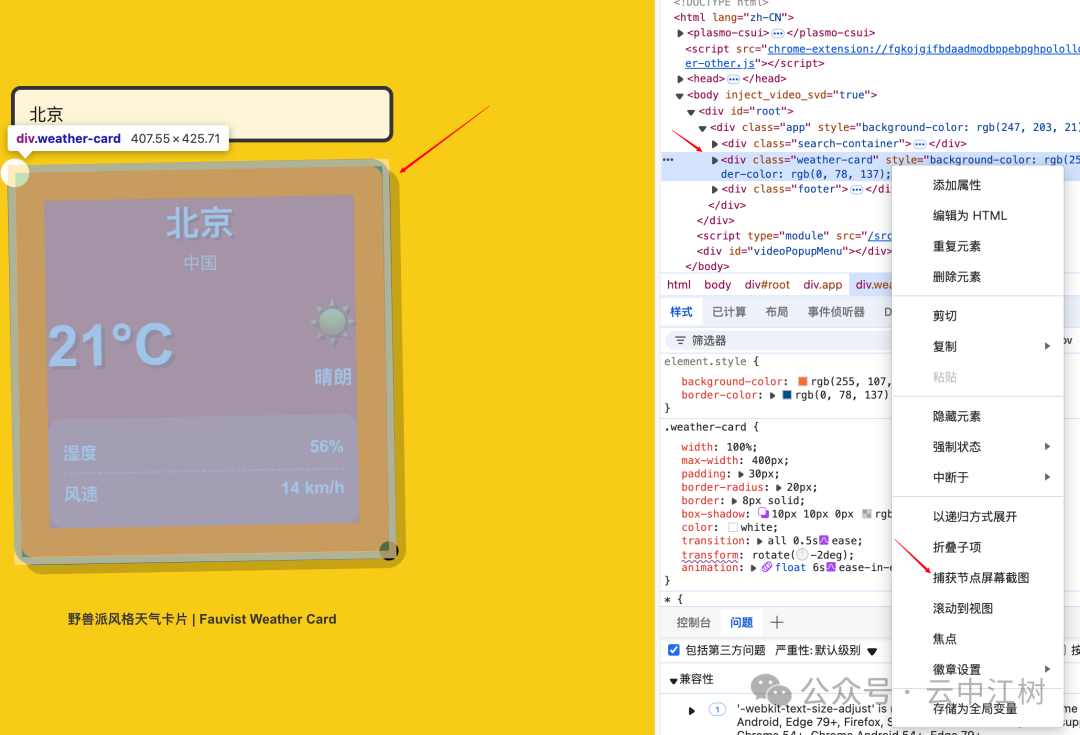Switch to the 布局 tab

tap(776, 312)
